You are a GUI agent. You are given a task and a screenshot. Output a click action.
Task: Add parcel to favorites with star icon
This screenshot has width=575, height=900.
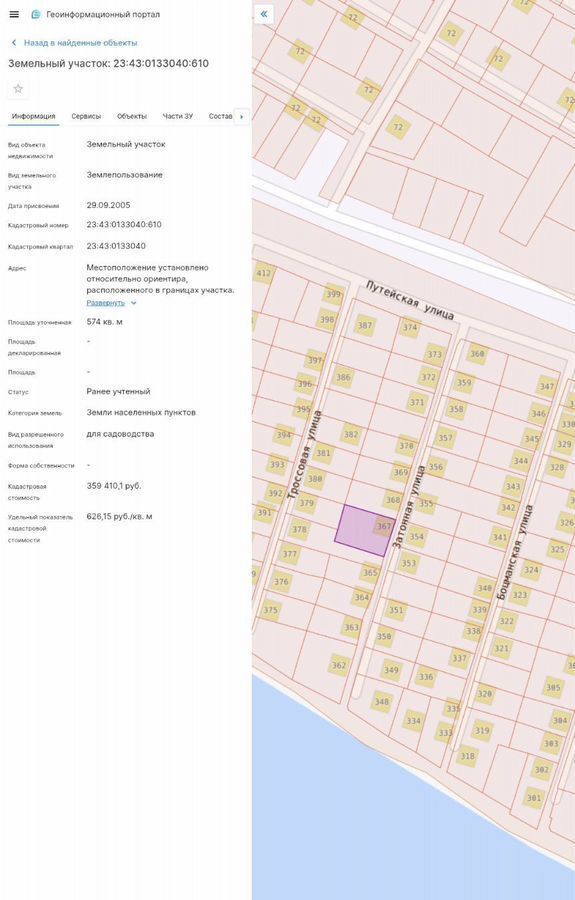(18, 88)
